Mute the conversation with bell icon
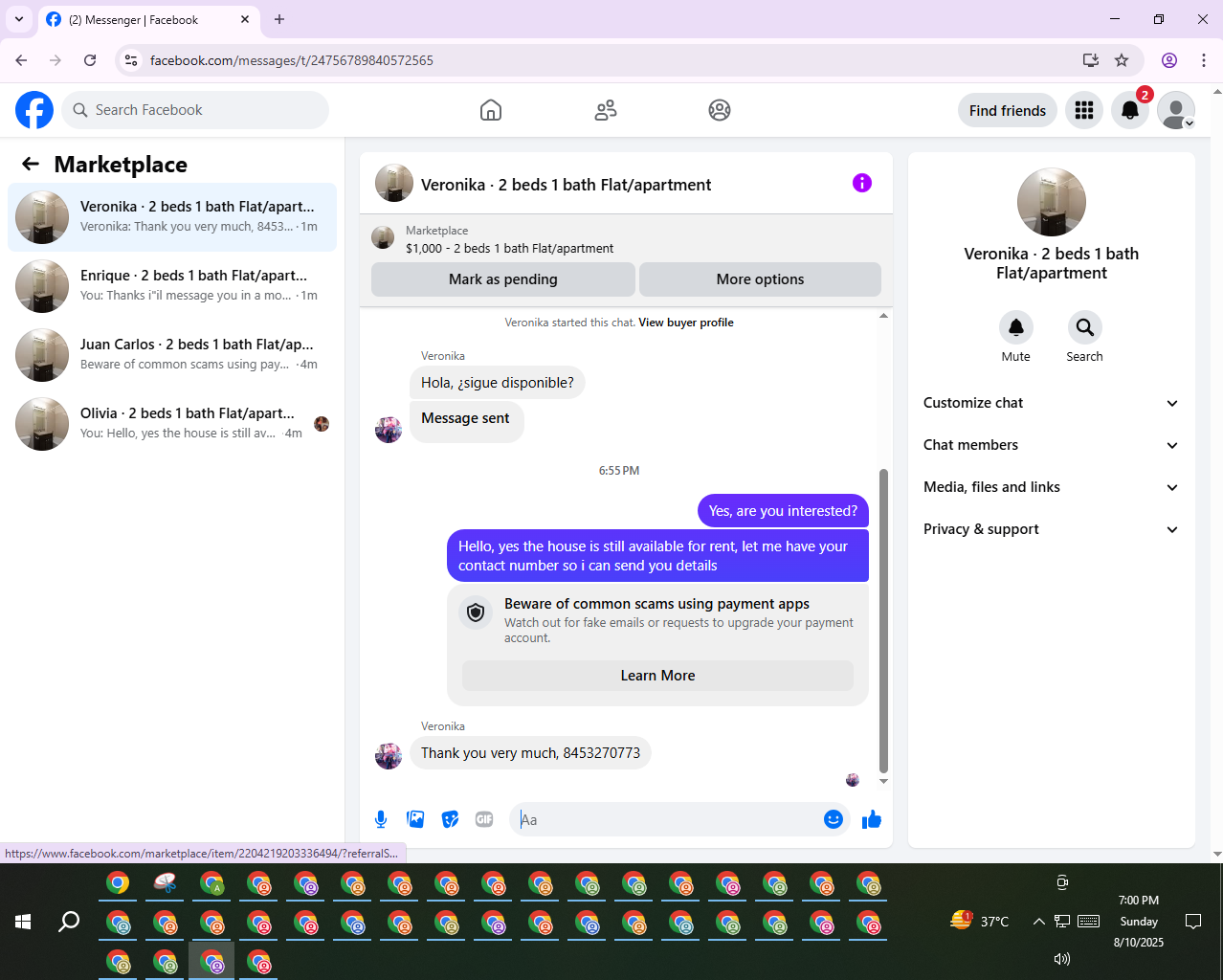 point(1016,327)
